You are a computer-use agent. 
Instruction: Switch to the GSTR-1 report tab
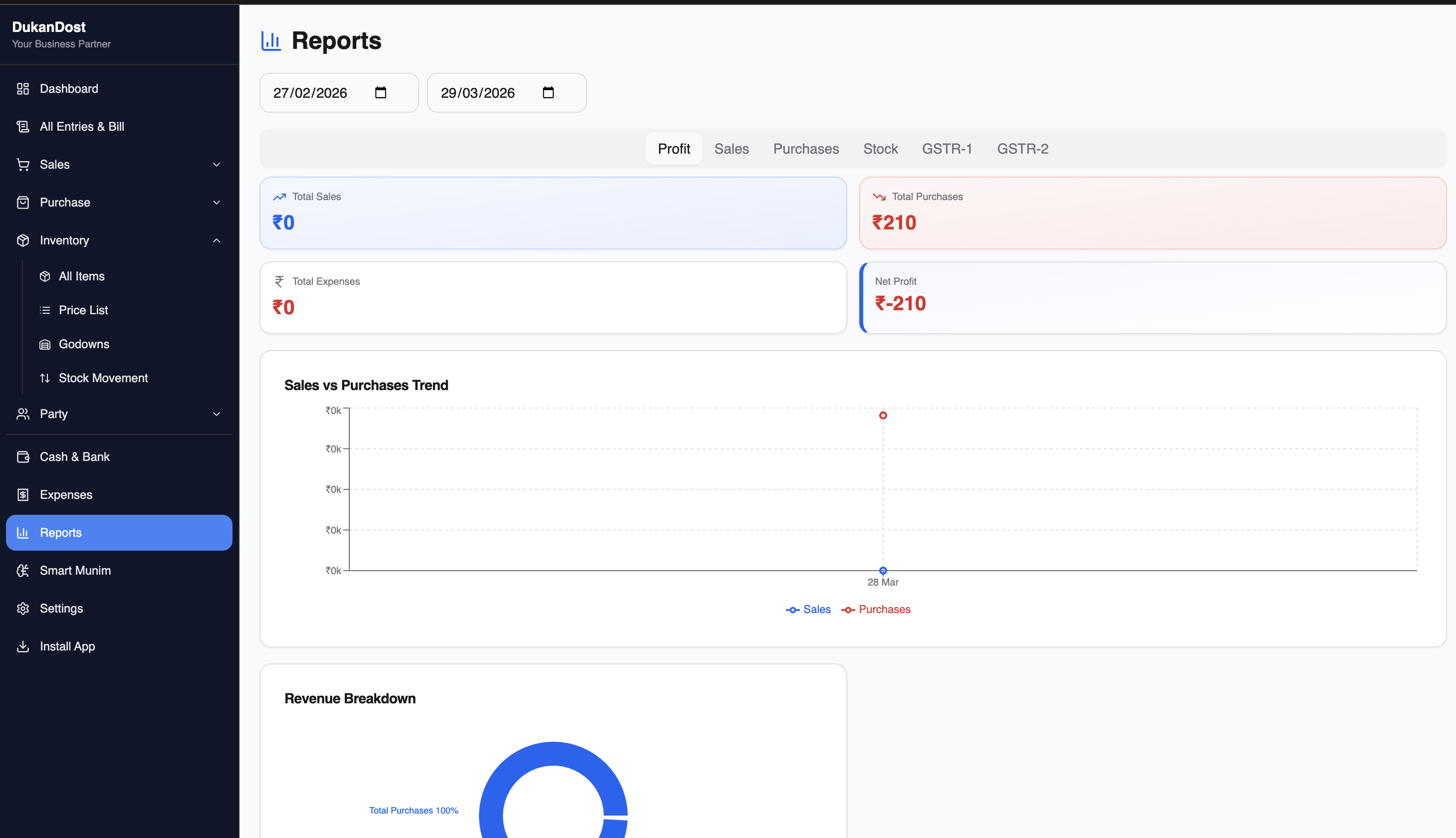tap(947, 149)
